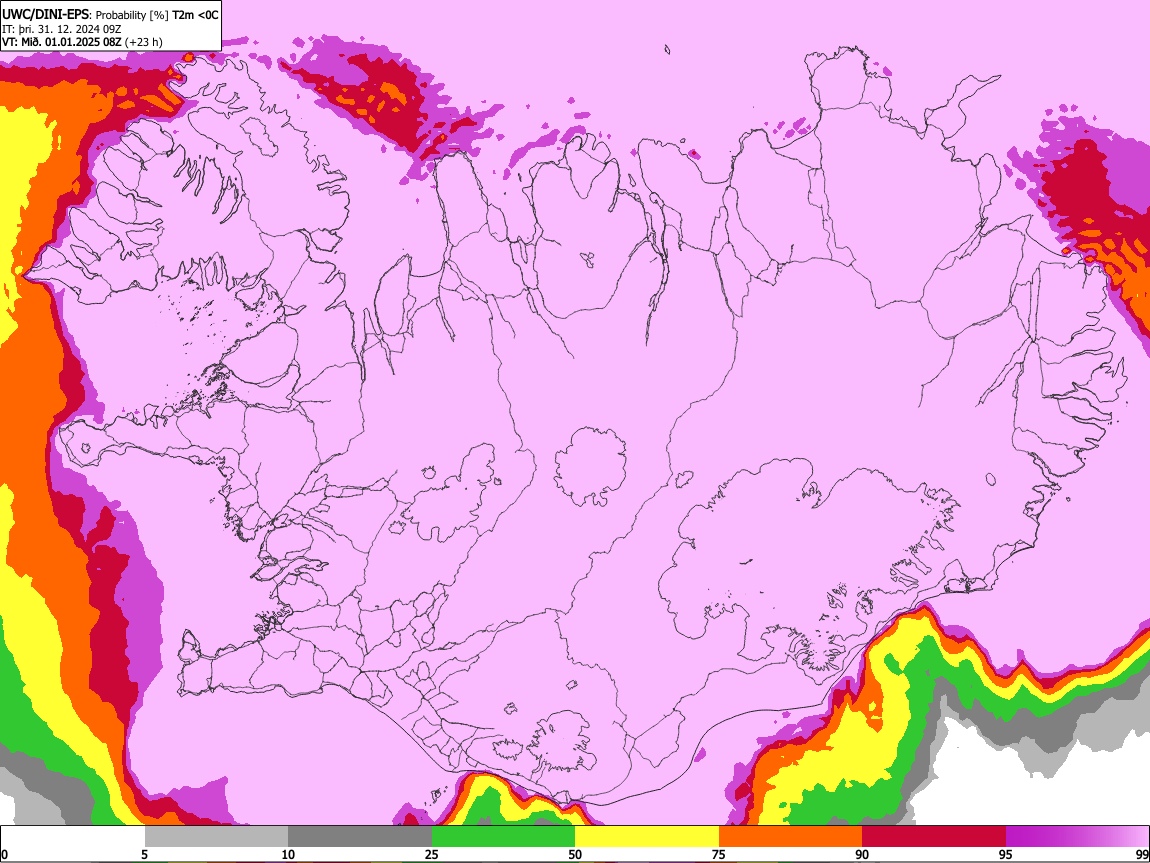1150x863 pixels.
Task: Click the legend label '90'
Action: 862,854
